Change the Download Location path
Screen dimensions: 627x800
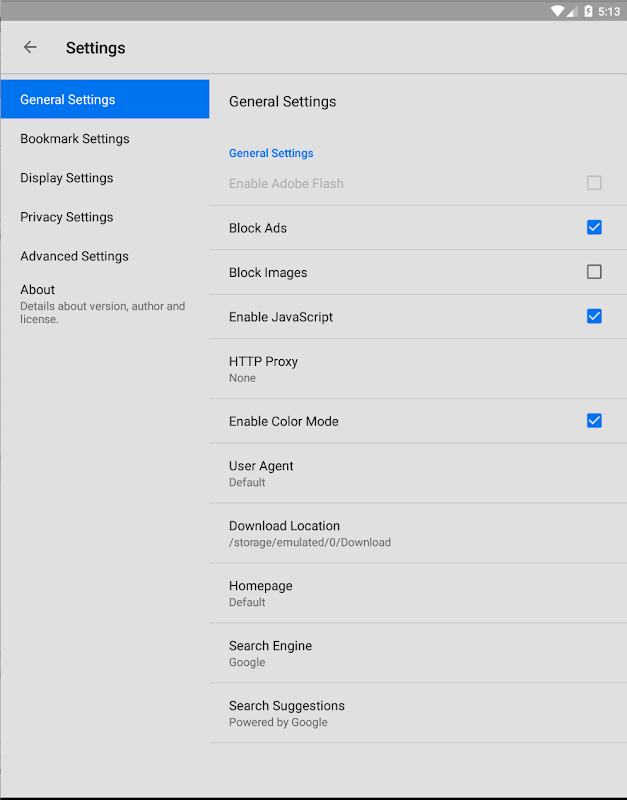coord(417,533)
